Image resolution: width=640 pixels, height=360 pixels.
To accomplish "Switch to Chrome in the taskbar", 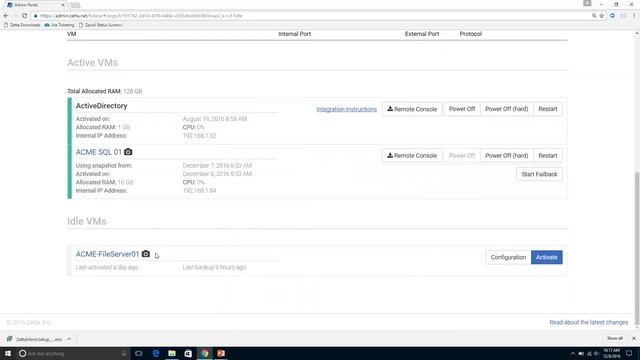I will coord(204,353).
